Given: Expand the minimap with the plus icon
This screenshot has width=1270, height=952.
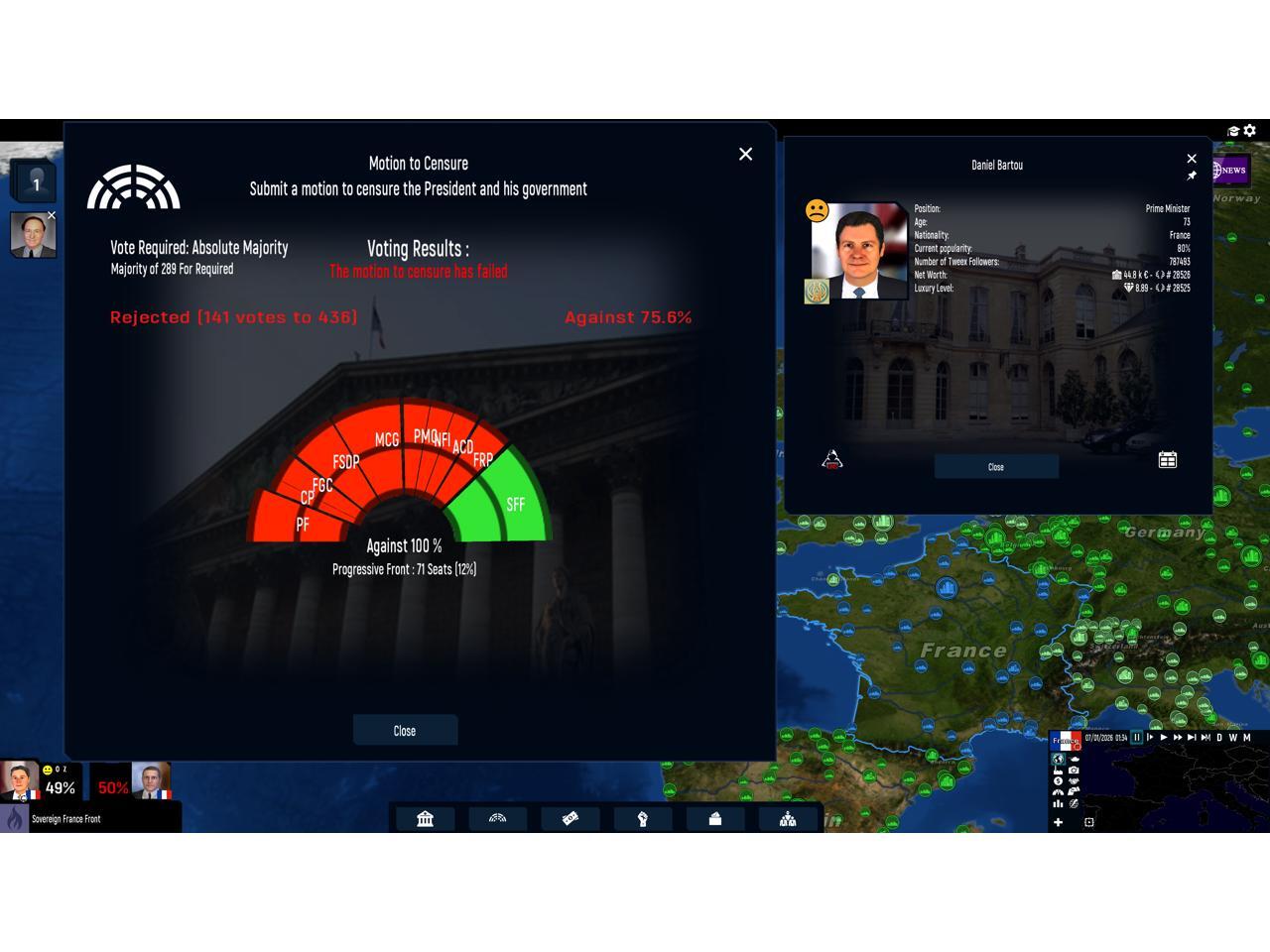Looking at the screenshot, I should [1058, 822].
